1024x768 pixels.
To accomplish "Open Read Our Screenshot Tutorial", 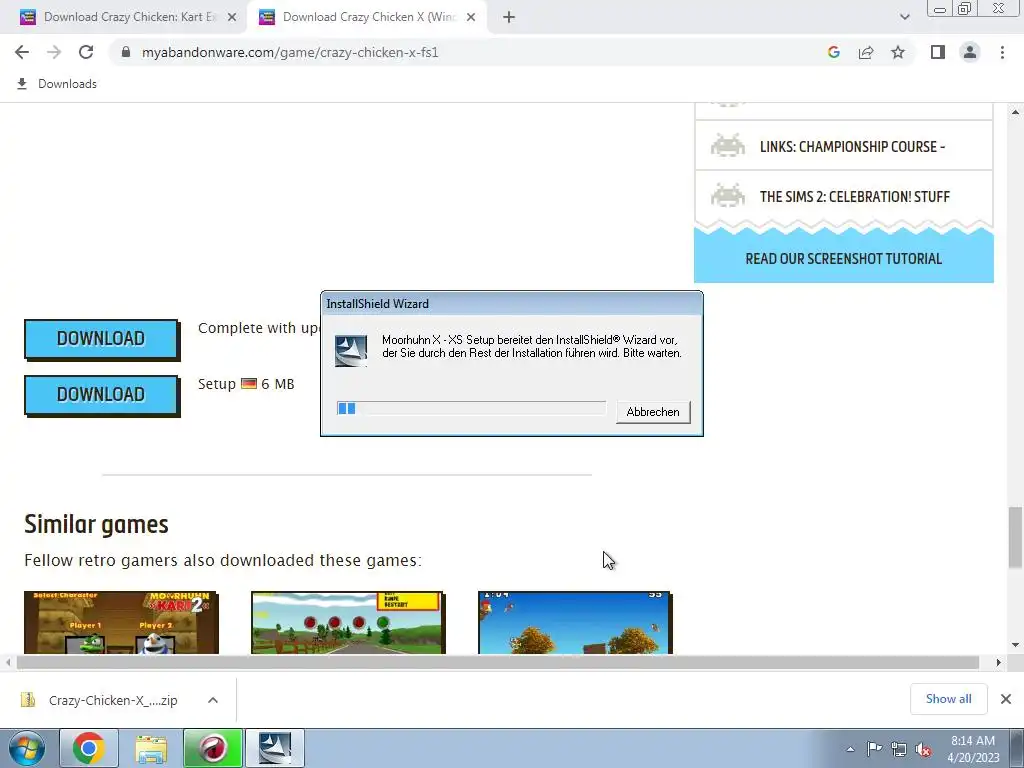I will pos(844,259).
